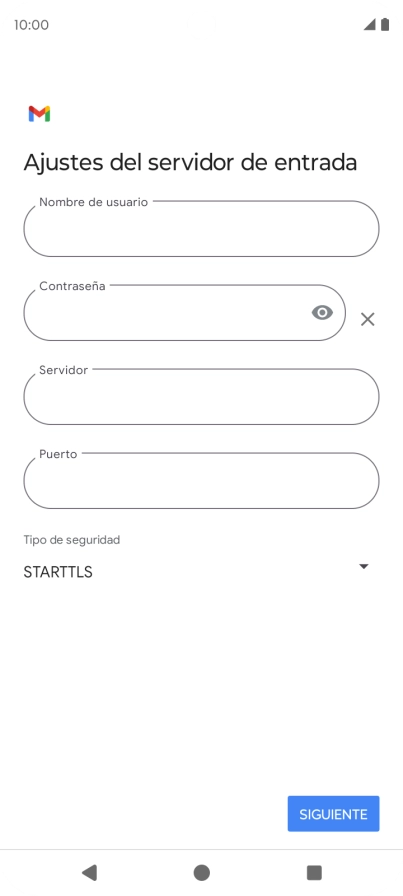Tap the Gmail logo icon
Screen dimensions: 403x896
39,114
